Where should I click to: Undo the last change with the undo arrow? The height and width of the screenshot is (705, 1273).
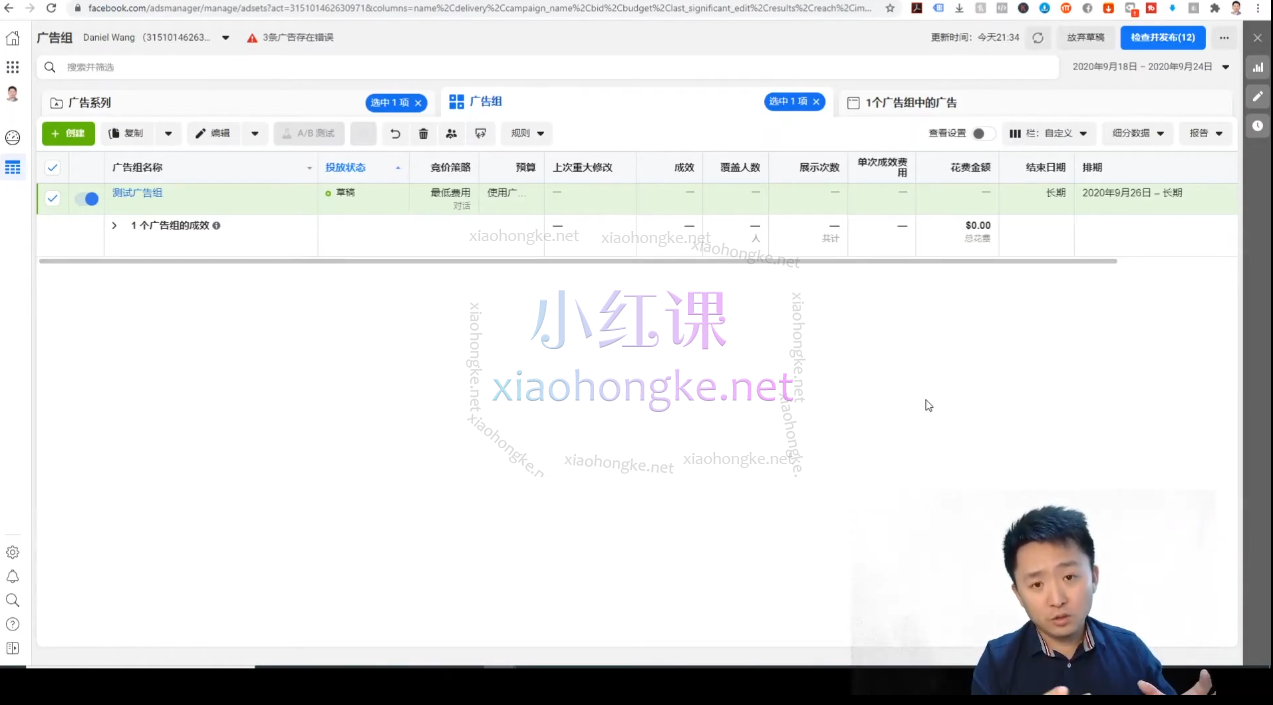click(x=395, y=133)
